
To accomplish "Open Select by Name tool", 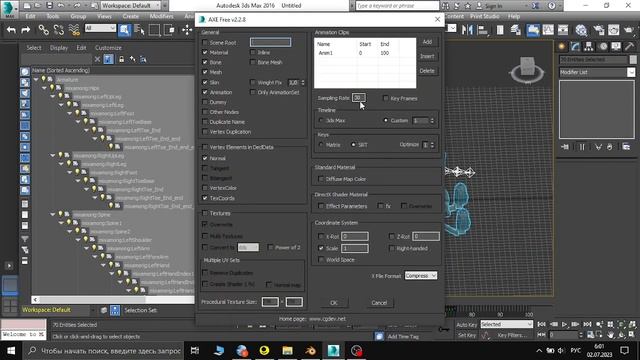I will click(x=139, y=30).
